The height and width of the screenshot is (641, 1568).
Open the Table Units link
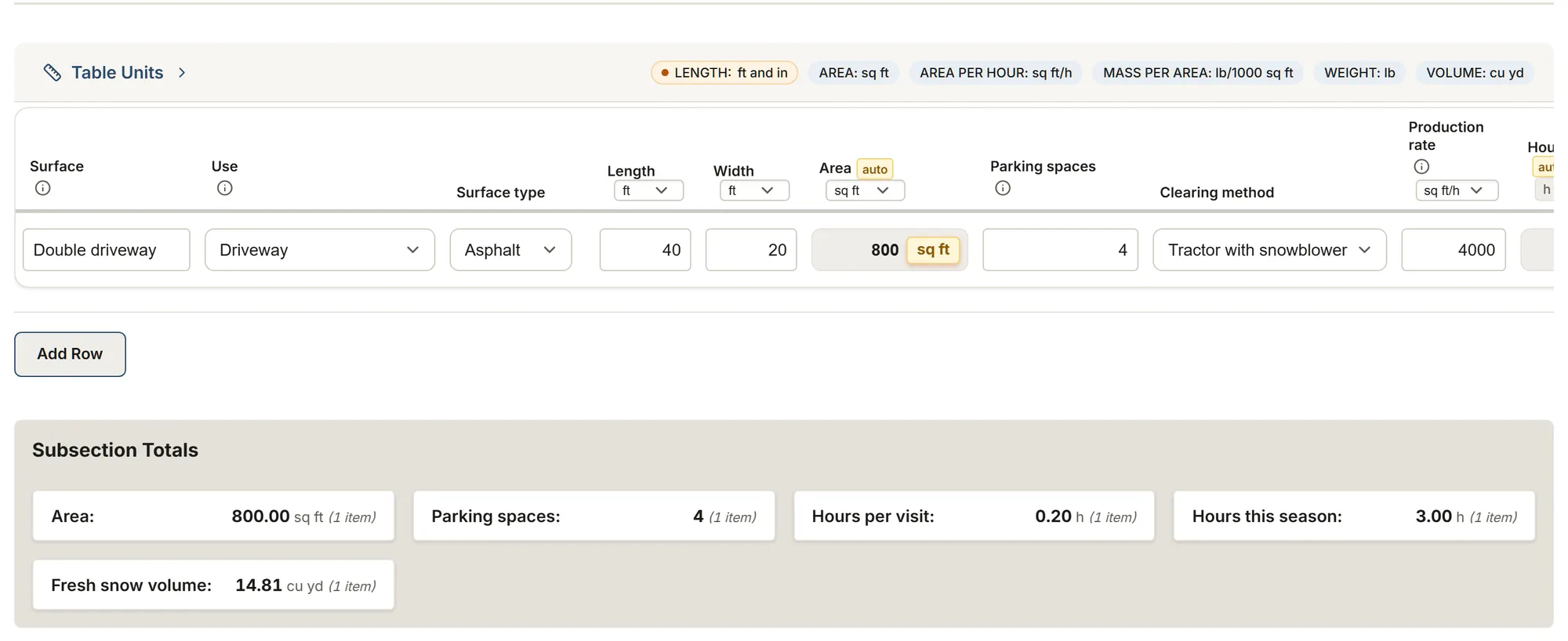point(118,73)
